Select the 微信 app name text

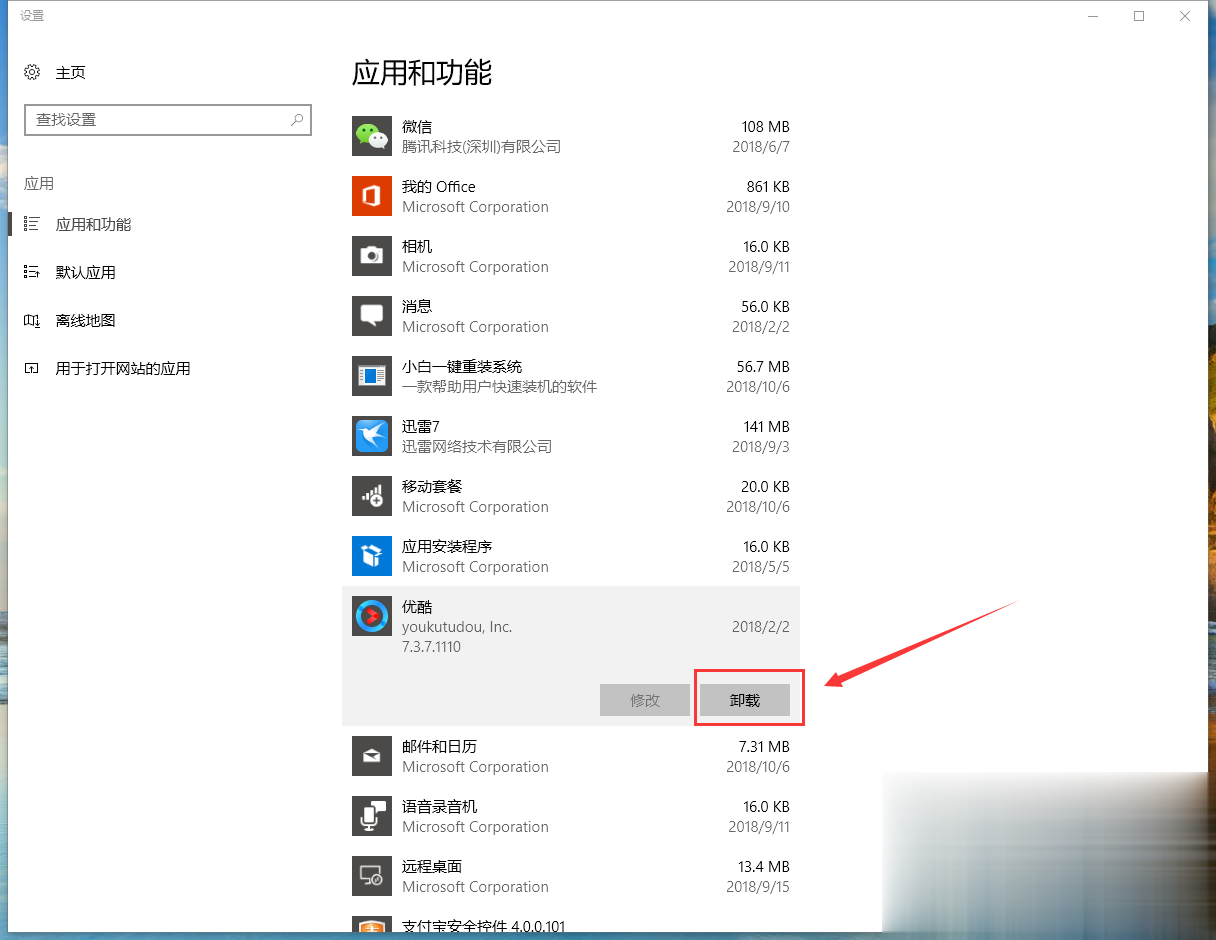click(x=417, y=126)
